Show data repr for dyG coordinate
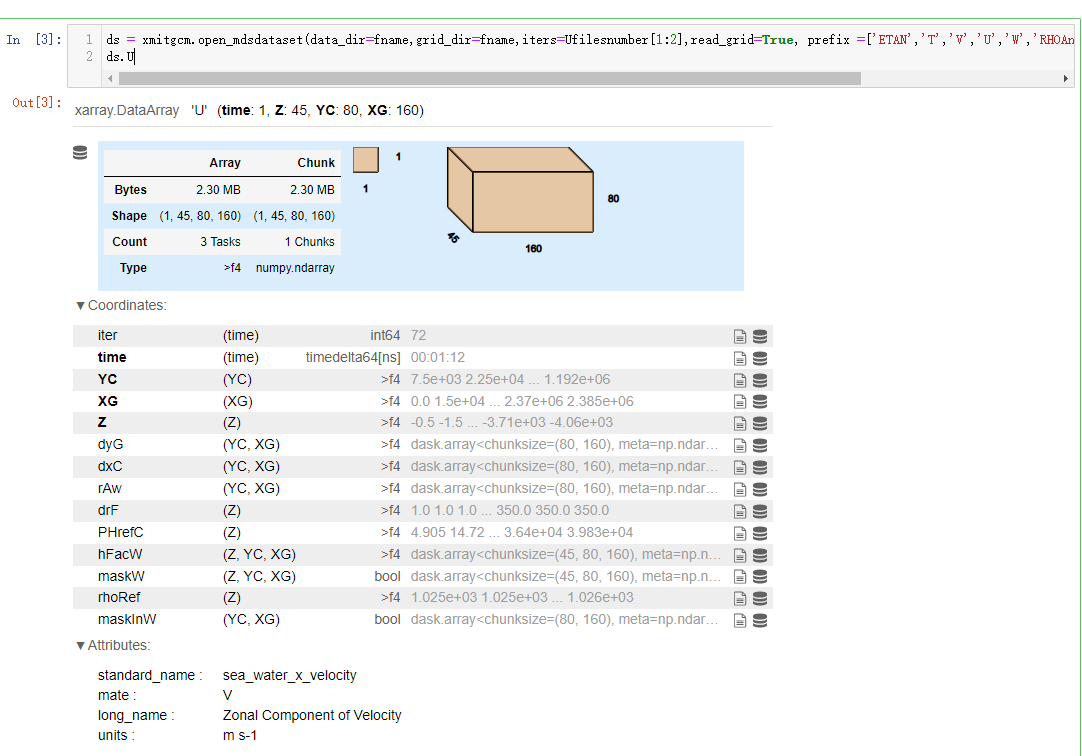 point(760,446)
